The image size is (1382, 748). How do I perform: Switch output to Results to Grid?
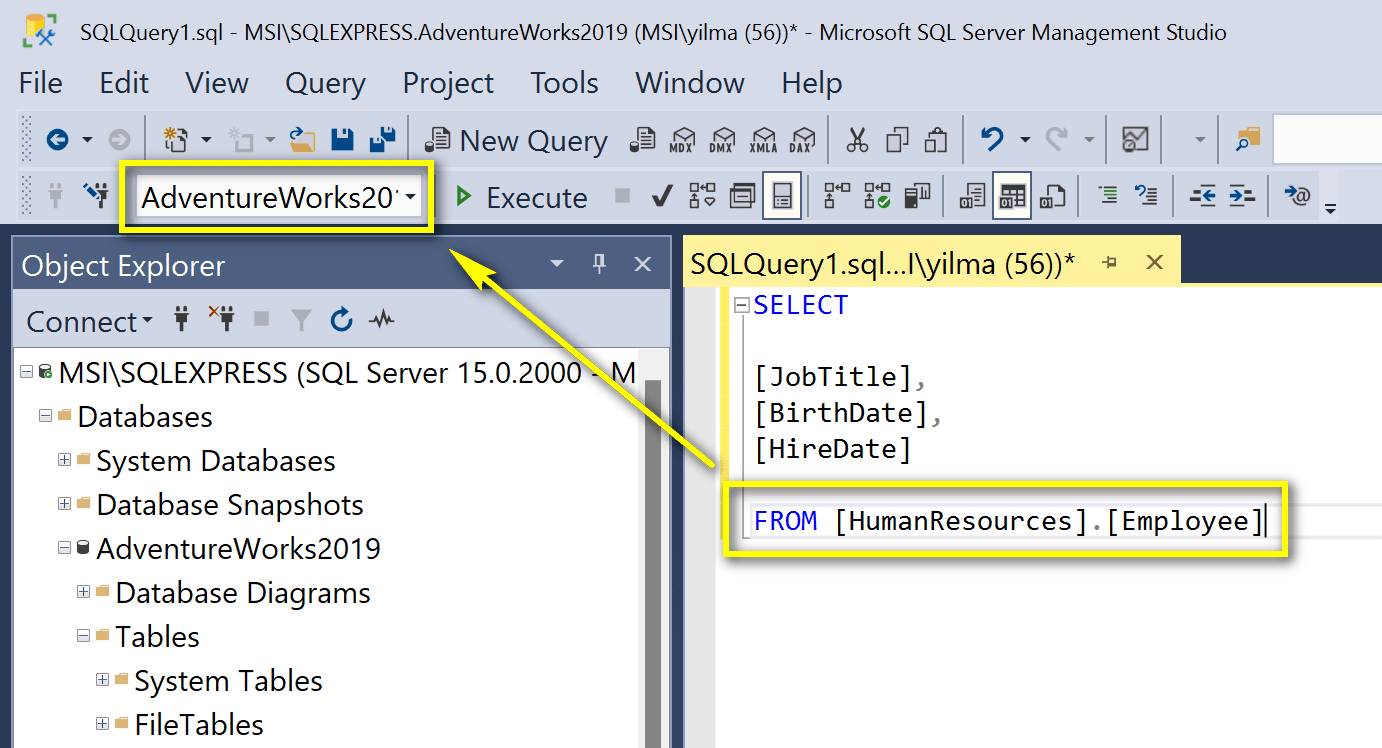1012,196
